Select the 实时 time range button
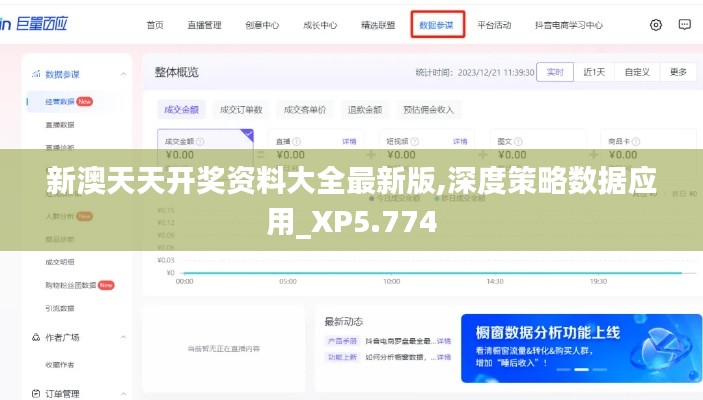Image resolution: width=703 pixels, height=400 pixels. coord(555,72)
